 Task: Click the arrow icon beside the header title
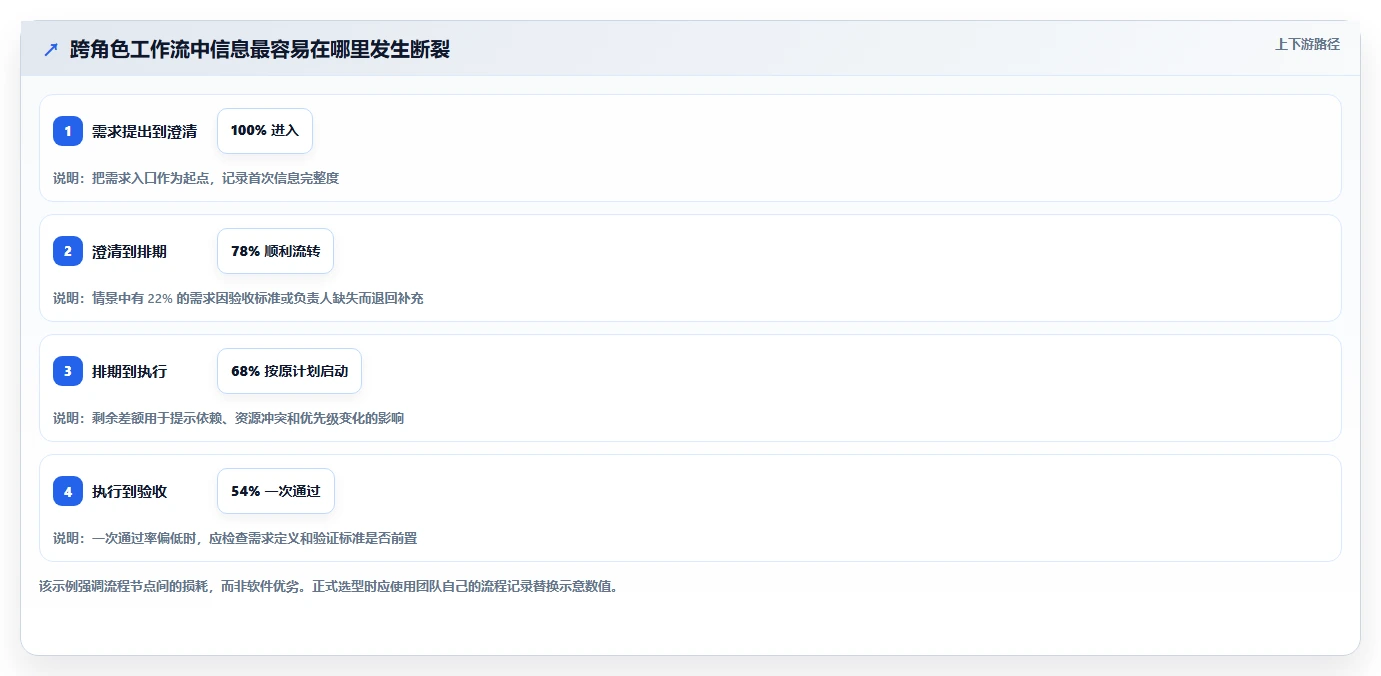(x=50, y=50)
